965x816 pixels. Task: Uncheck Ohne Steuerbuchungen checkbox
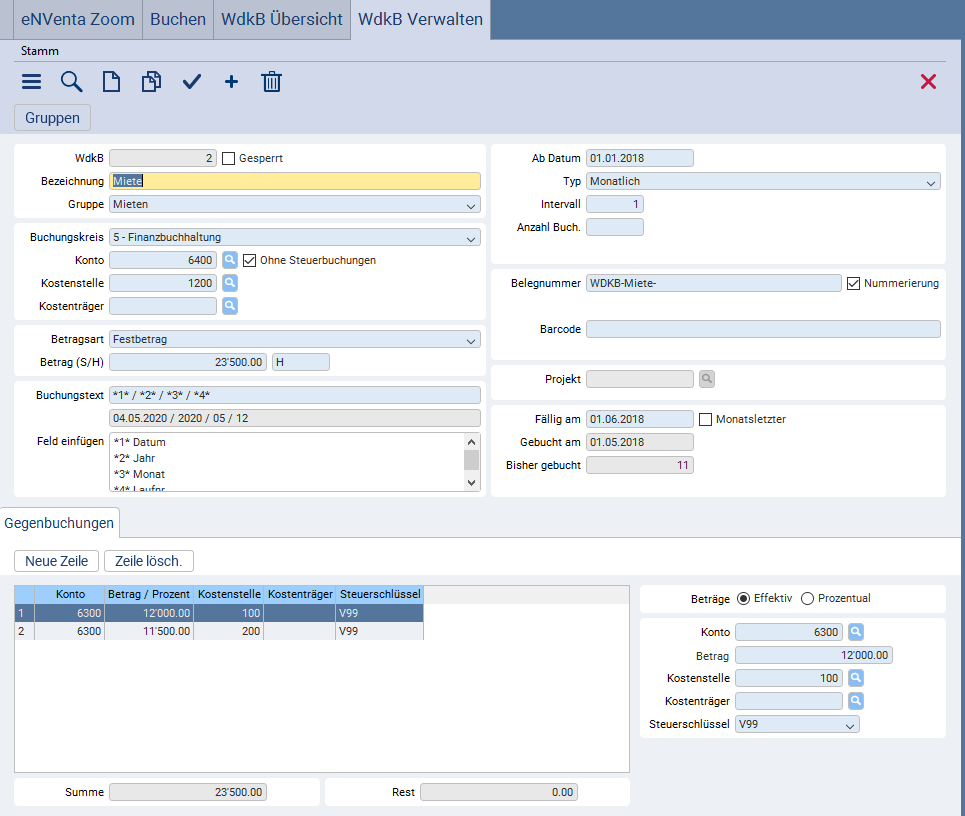pos(250,260)
